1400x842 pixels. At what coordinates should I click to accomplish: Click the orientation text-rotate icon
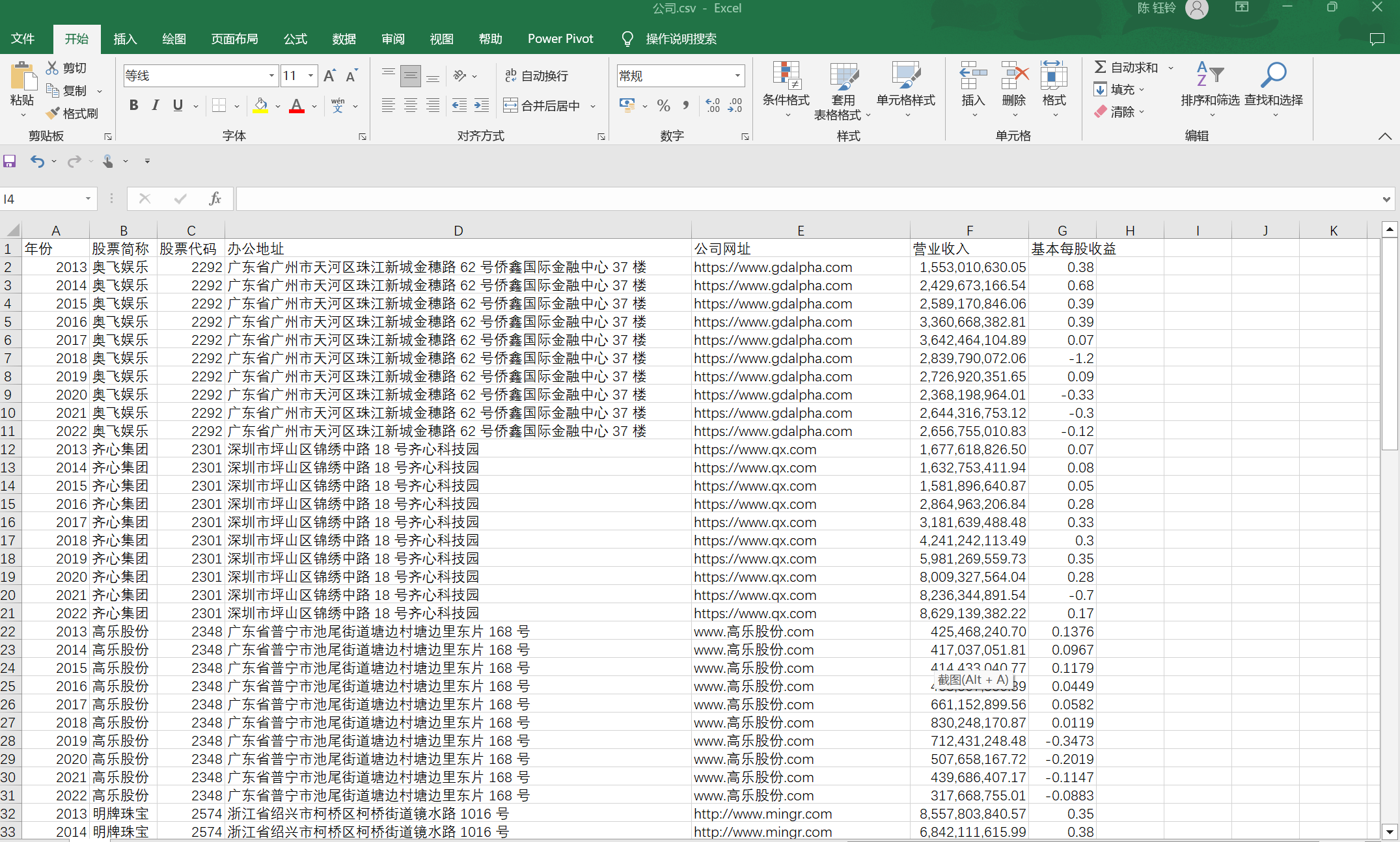[460, 75]
